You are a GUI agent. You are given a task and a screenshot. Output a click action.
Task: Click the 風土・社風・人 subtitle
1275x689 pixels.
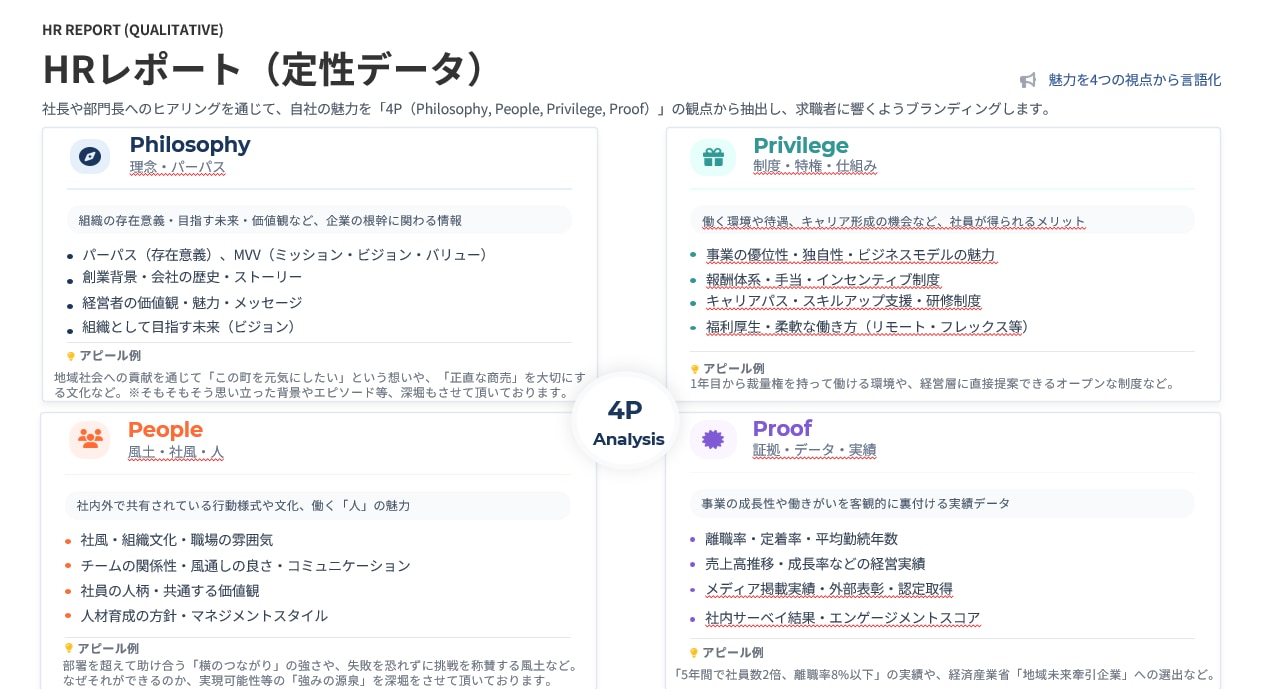point(175,452)
